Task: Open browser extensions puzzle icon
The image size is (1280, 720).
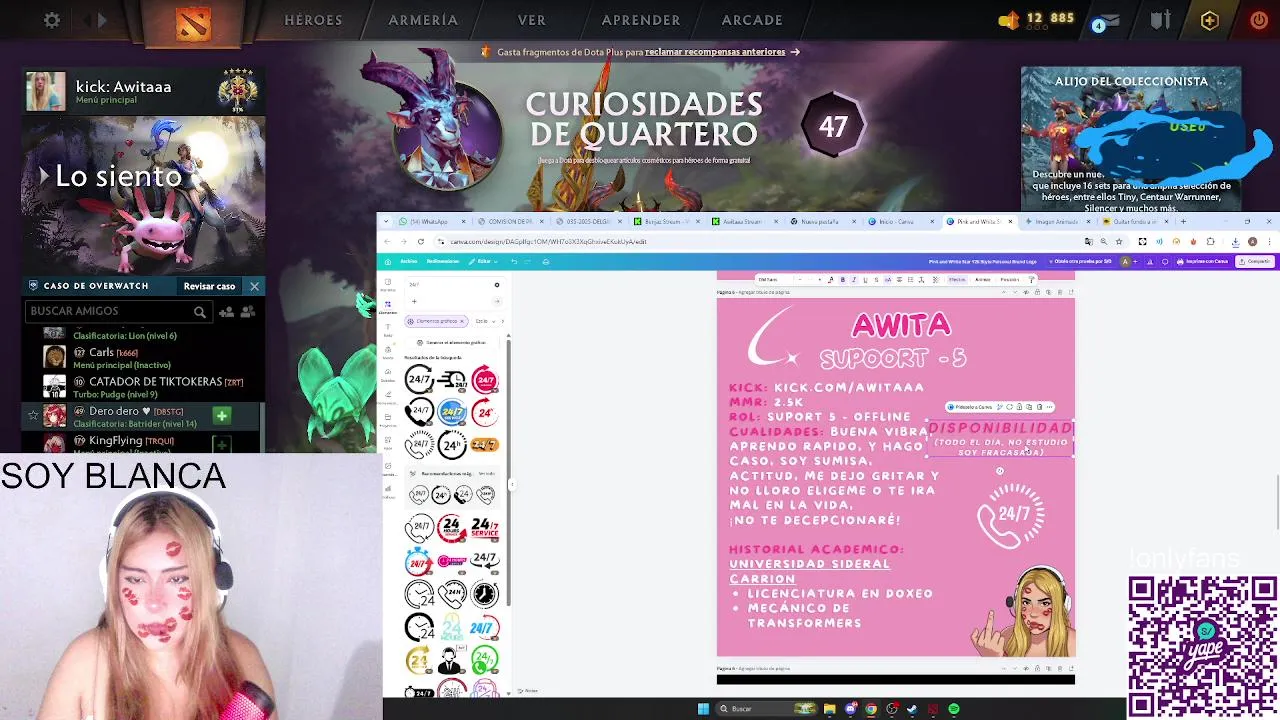Action: coord(1210,241)
